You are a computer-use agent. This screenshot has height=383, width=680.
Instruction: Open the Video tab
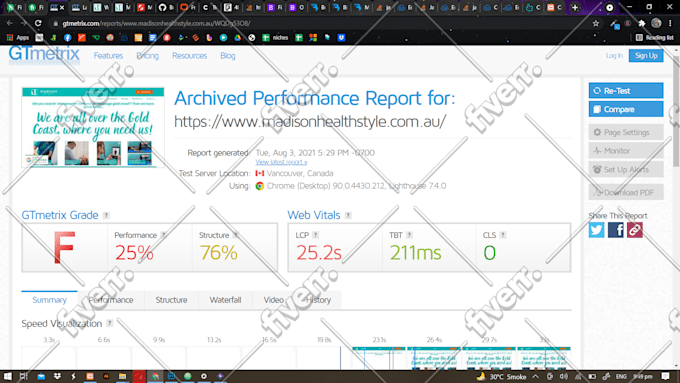pyautogui.click(x=274, y=300)
